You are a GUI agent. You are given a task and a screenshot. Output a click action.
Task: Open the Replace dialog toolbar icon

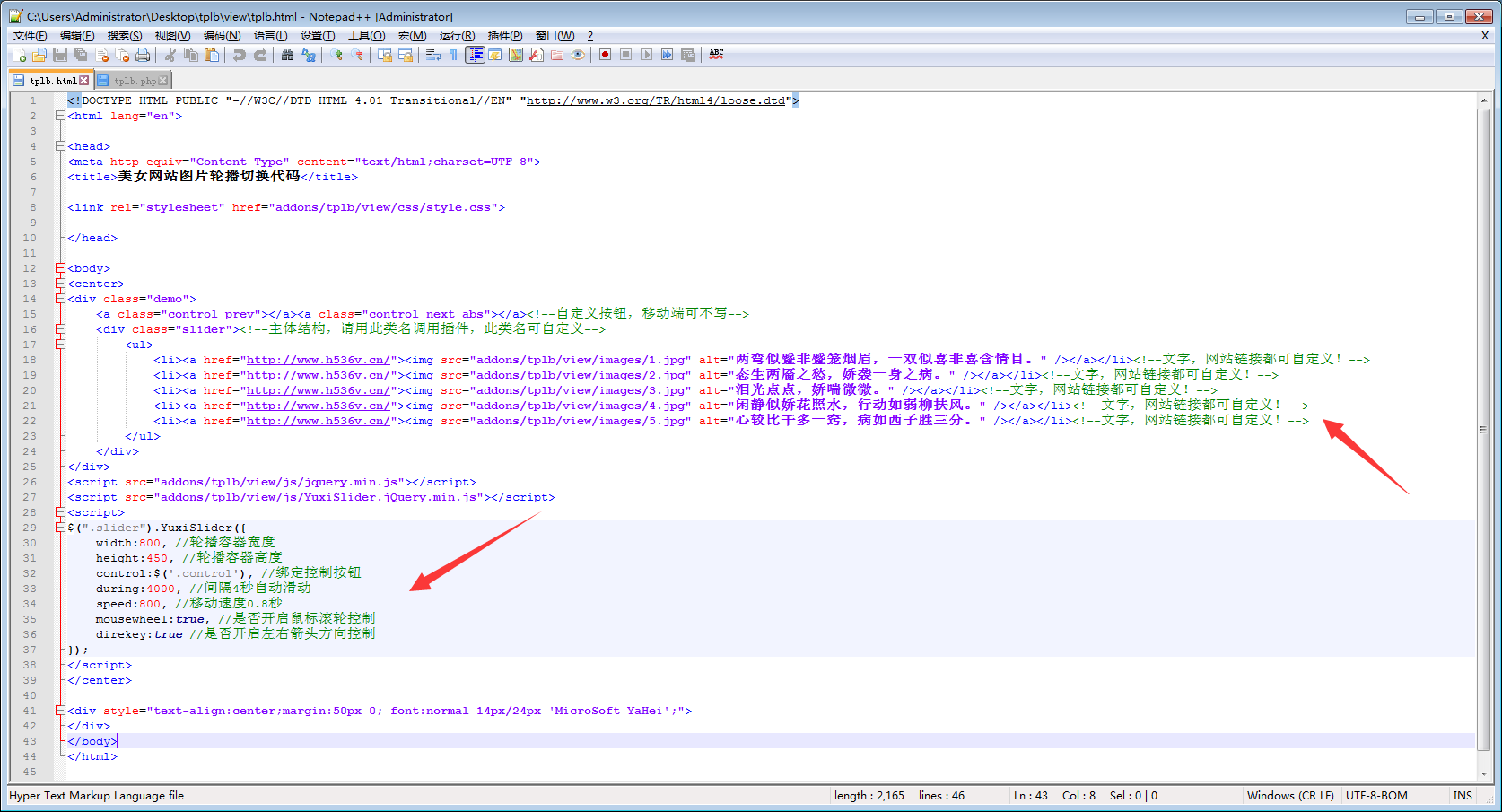pos(309,55)
